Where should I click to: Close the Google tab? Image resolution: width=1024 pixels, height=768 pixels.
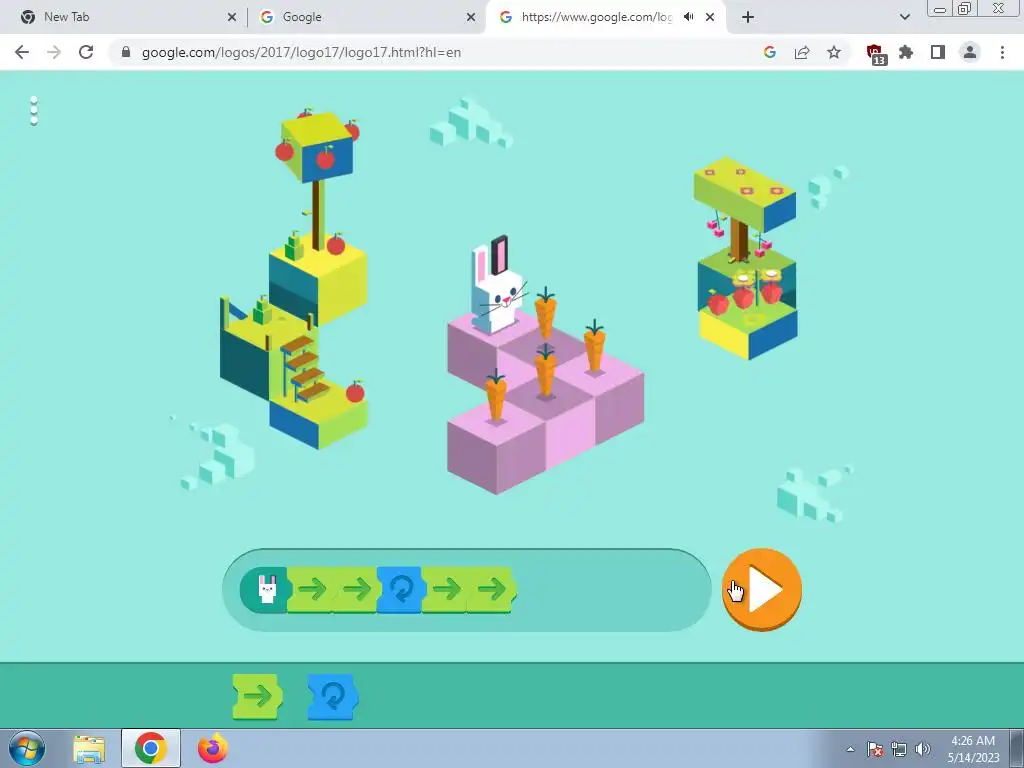(471, 18)
